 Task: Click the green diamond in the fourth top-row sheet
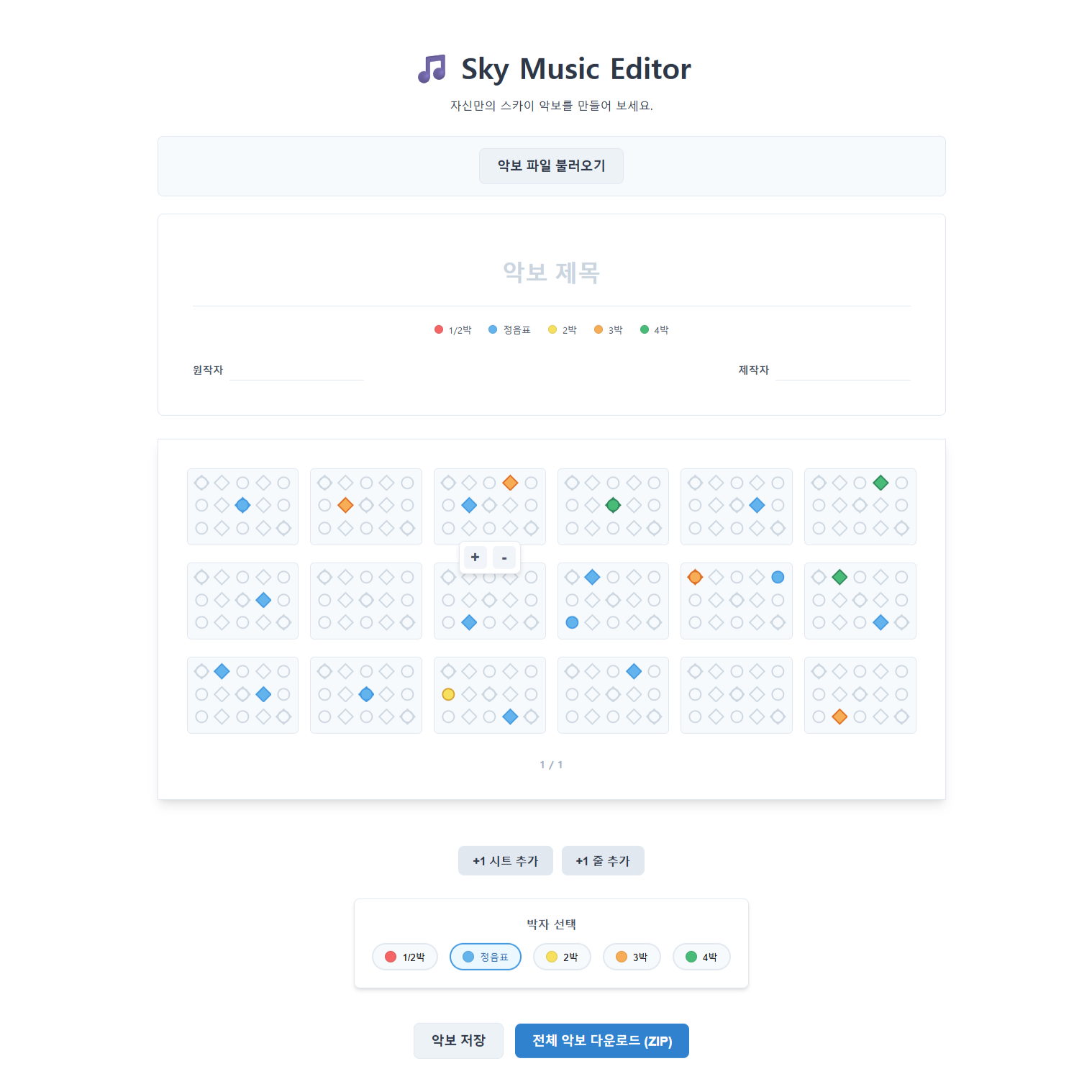[613, 505]
